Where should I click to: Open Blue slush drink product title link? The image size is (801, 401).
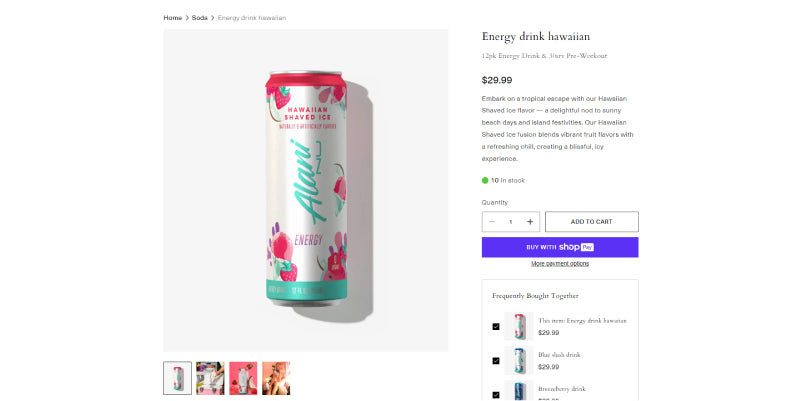[x=559, y=354]
